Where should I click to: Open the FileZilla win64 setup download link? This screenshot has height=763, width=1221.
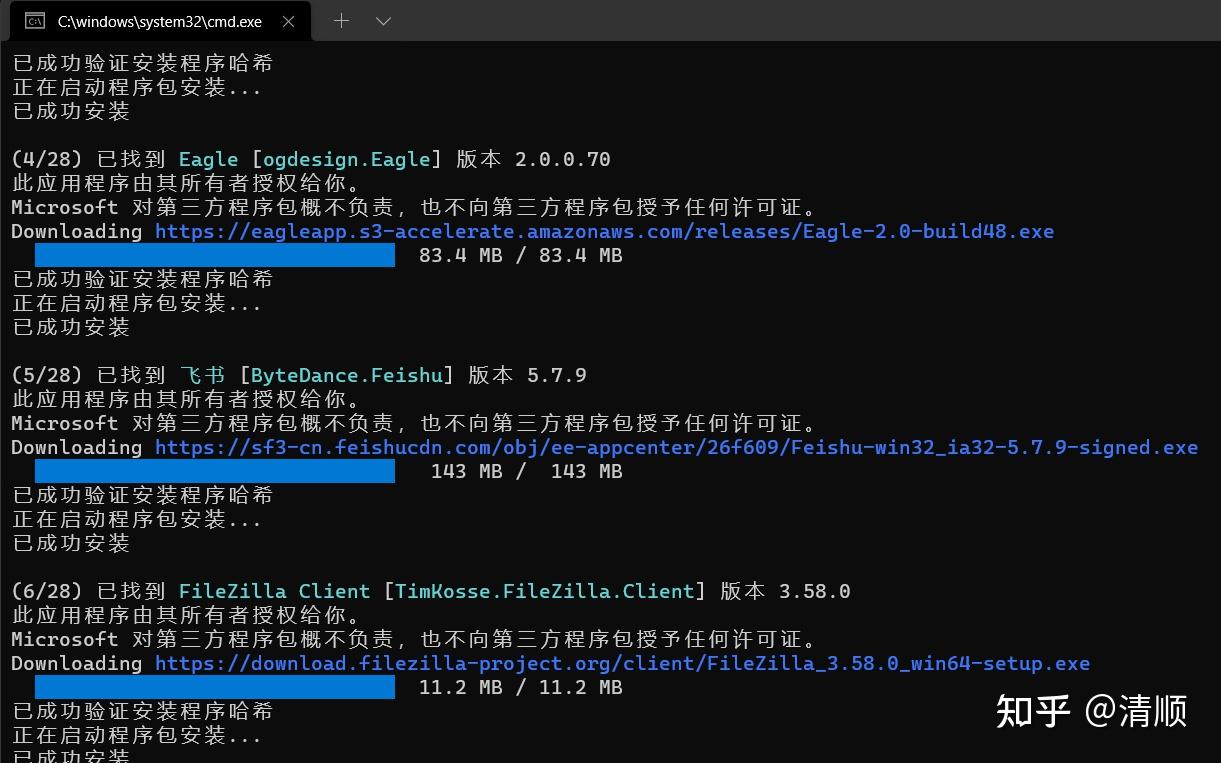point(622,663)
